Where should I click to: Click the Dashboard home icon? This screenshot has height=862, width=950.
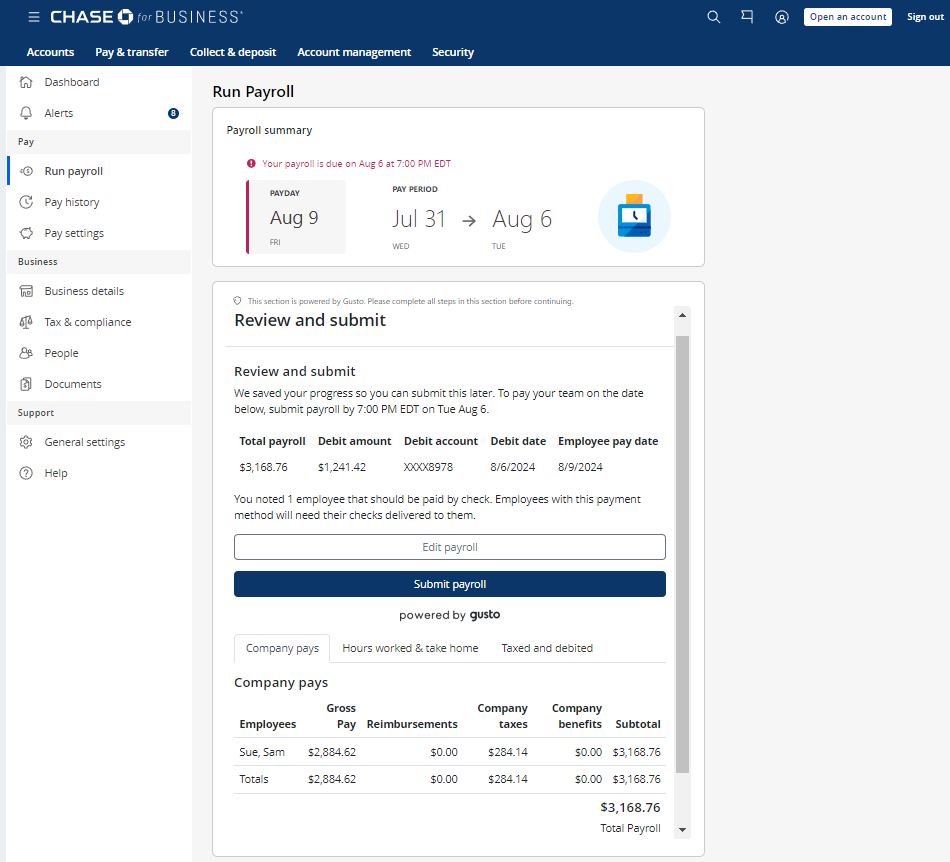pos(27,82)
